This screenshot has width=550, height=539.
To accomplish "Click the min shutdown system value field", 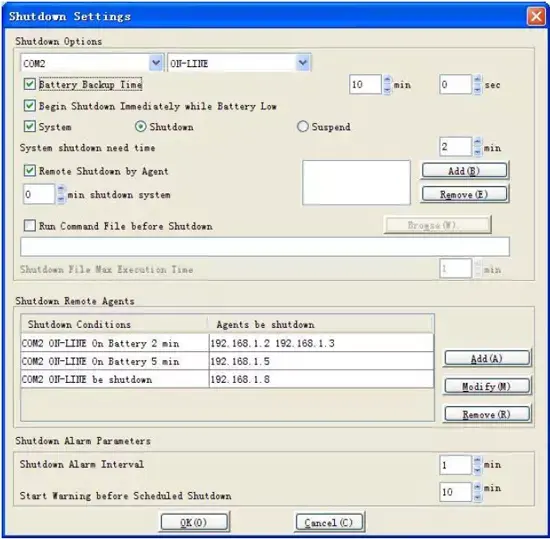I will coord(39,194).
